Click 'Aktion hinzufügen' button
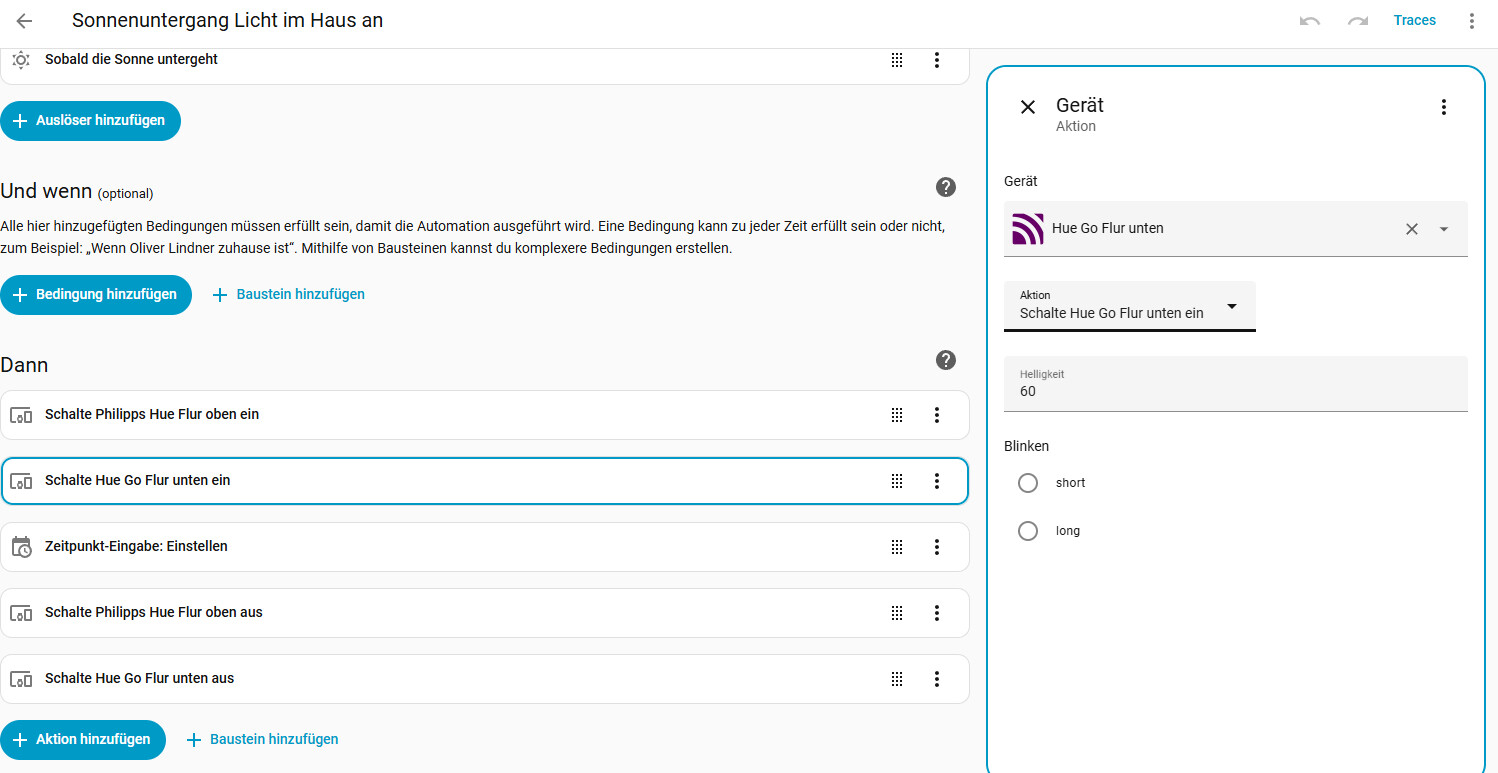1498x773 pixels. pos(82,740)
